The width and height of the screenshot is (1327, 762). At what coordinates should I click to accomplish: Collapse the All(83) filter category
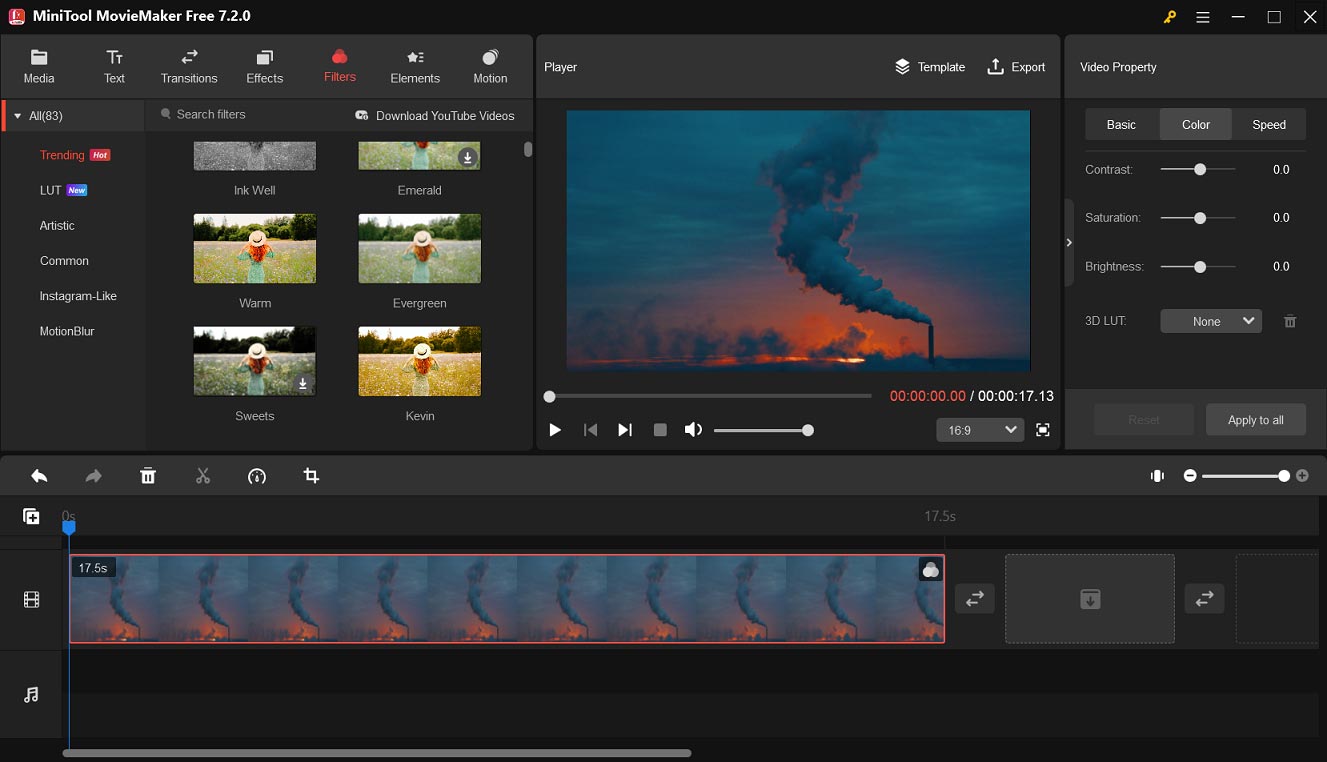pos(17,116)
